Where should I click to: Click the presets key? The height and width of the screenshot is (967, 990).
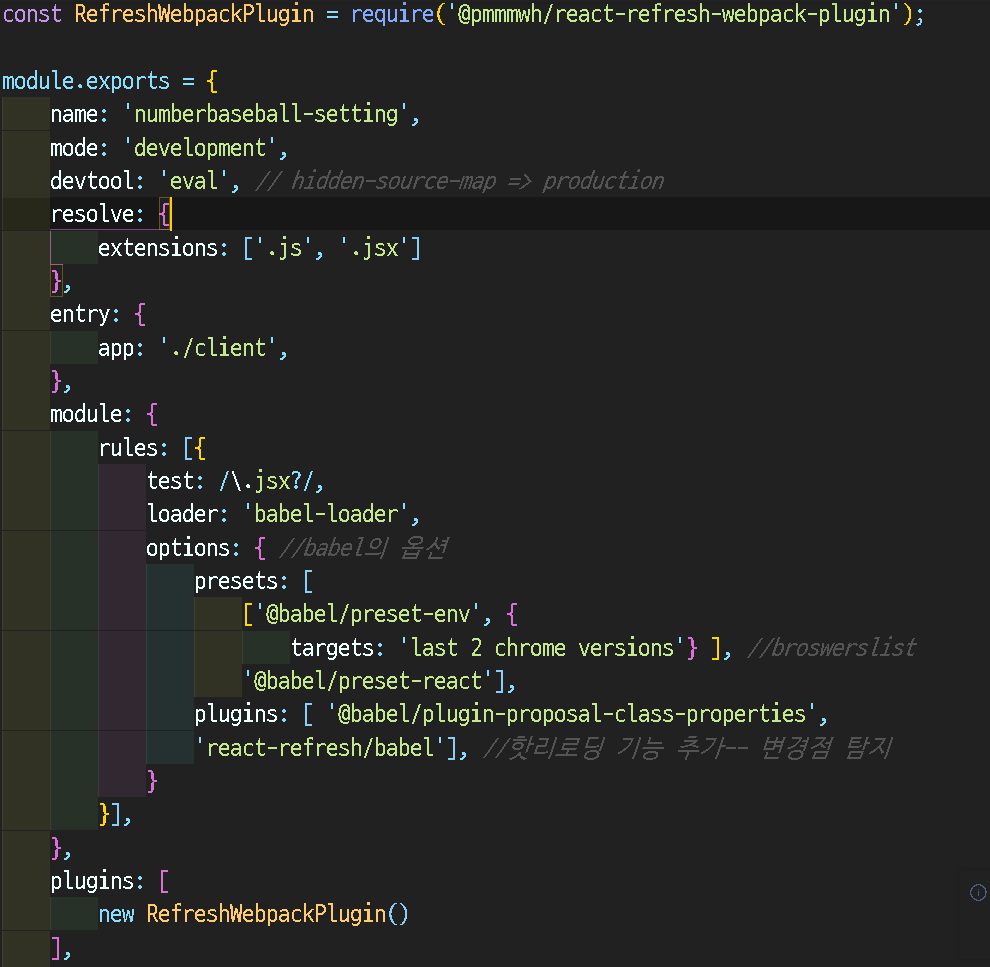point(236,581)
